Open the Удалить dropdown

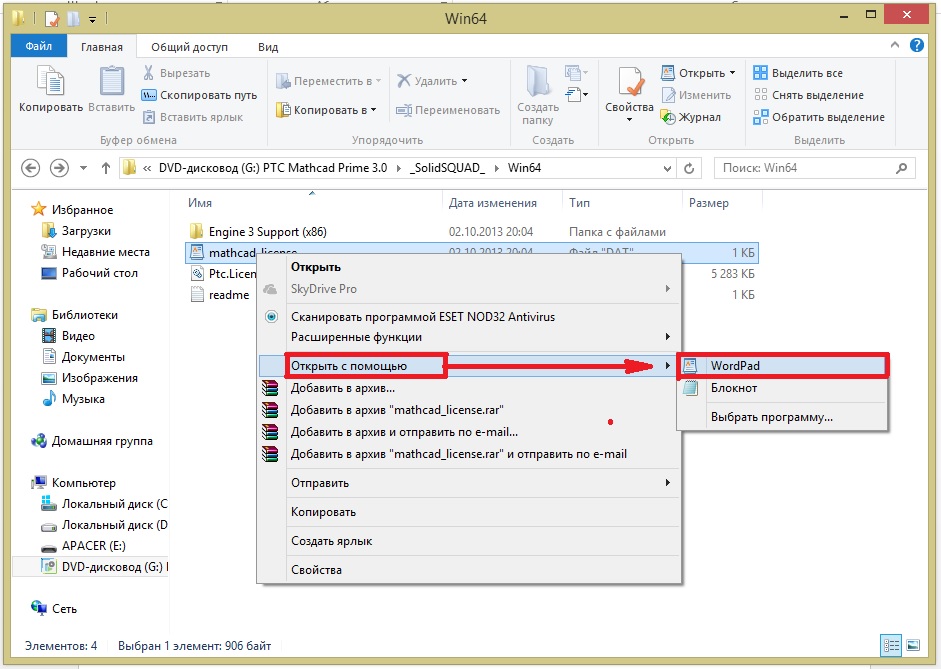pos(432,81)
